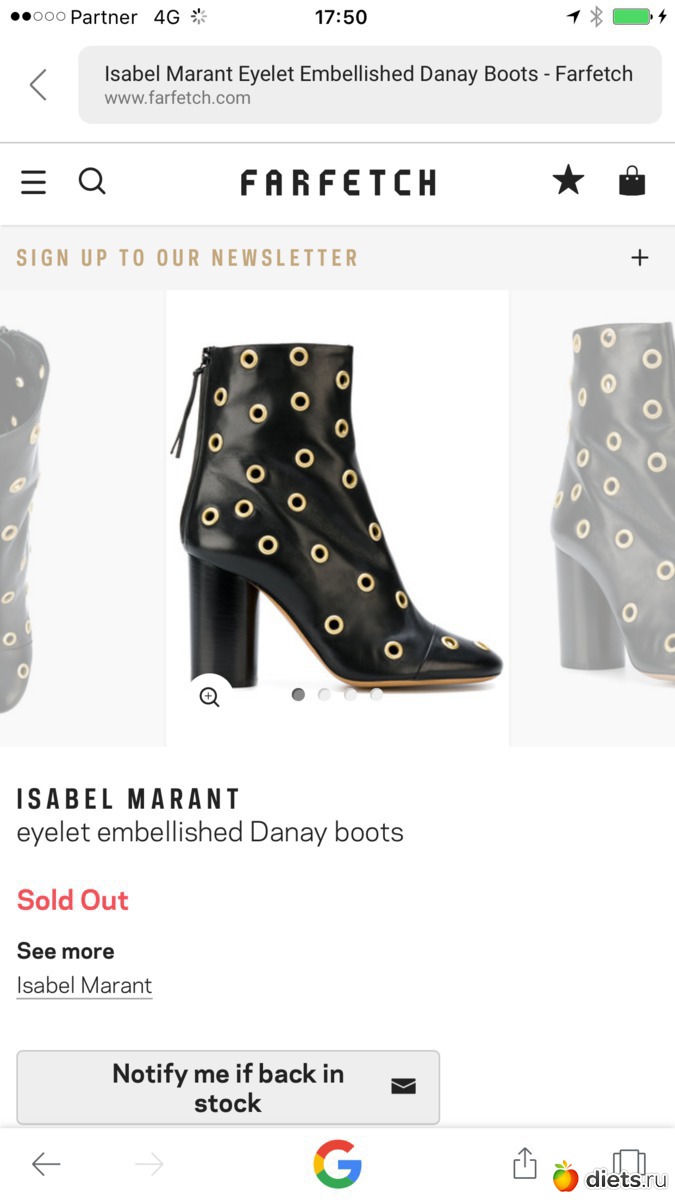Tap the zoom magnifier on boot image

click(x=209, y=697)
